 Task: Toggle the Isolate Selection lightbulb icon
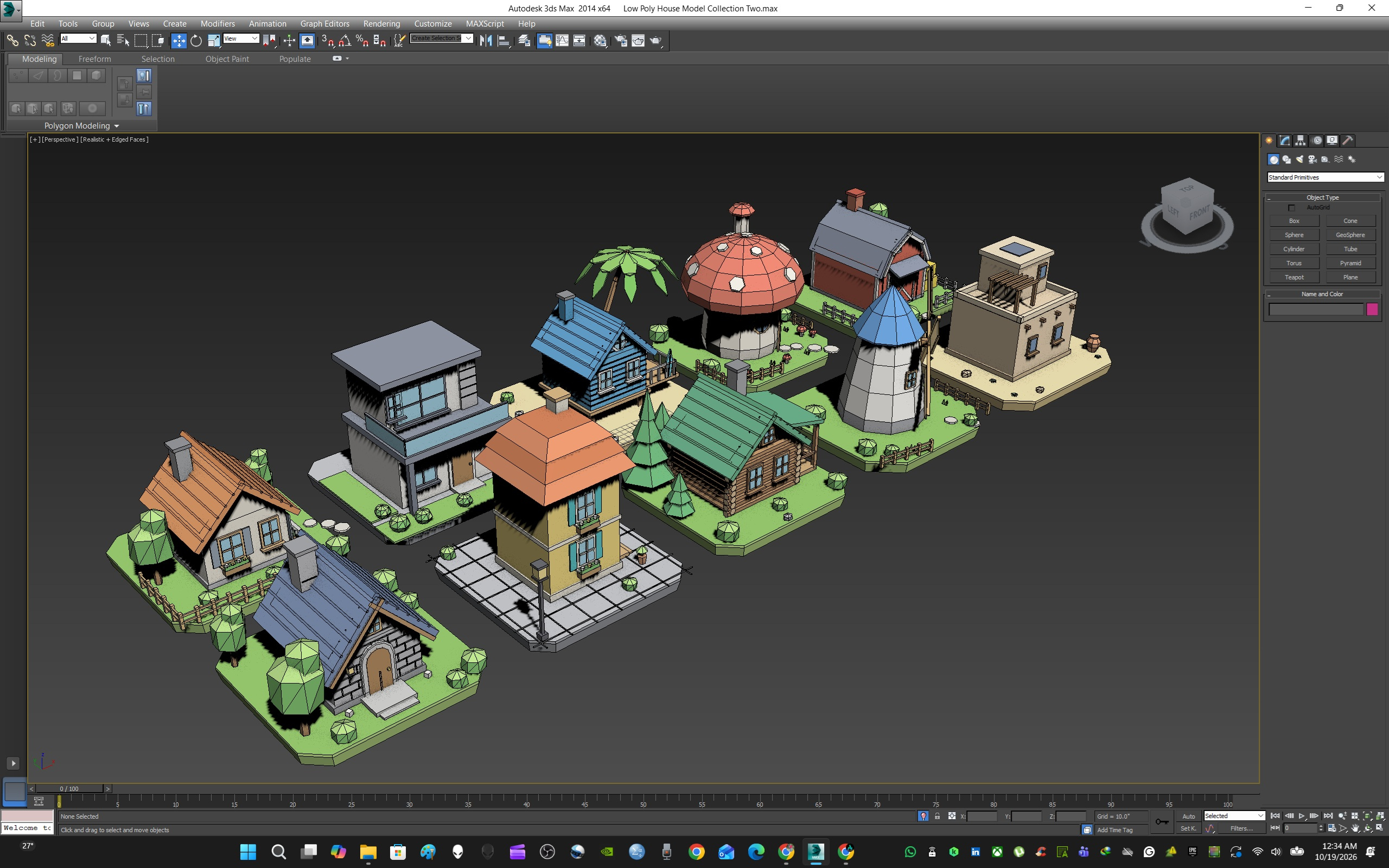point(923,816)
